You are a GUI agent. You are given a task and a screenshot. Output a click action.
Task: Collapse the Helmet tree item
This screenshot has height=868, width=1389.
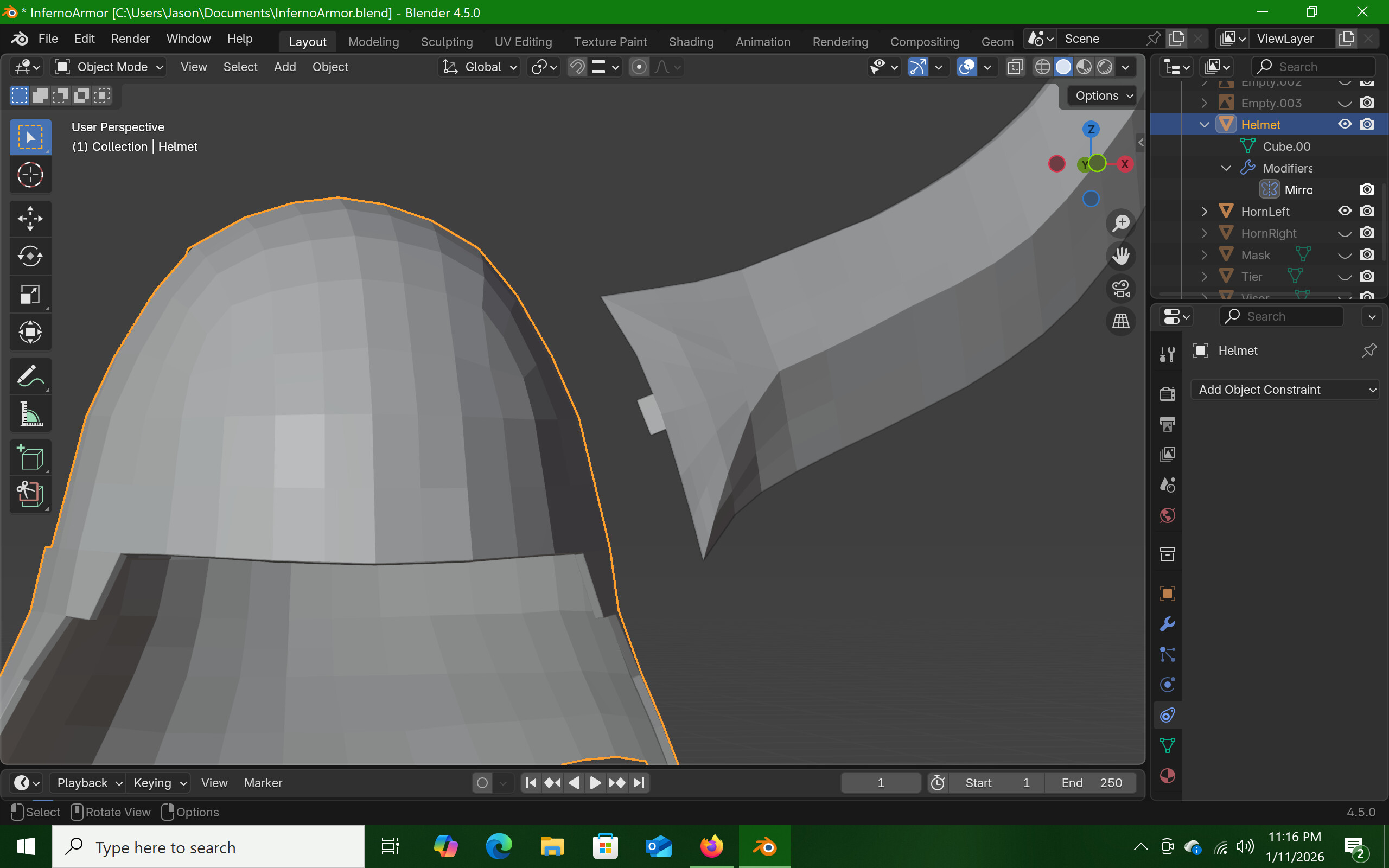[x=1204, y=125]
